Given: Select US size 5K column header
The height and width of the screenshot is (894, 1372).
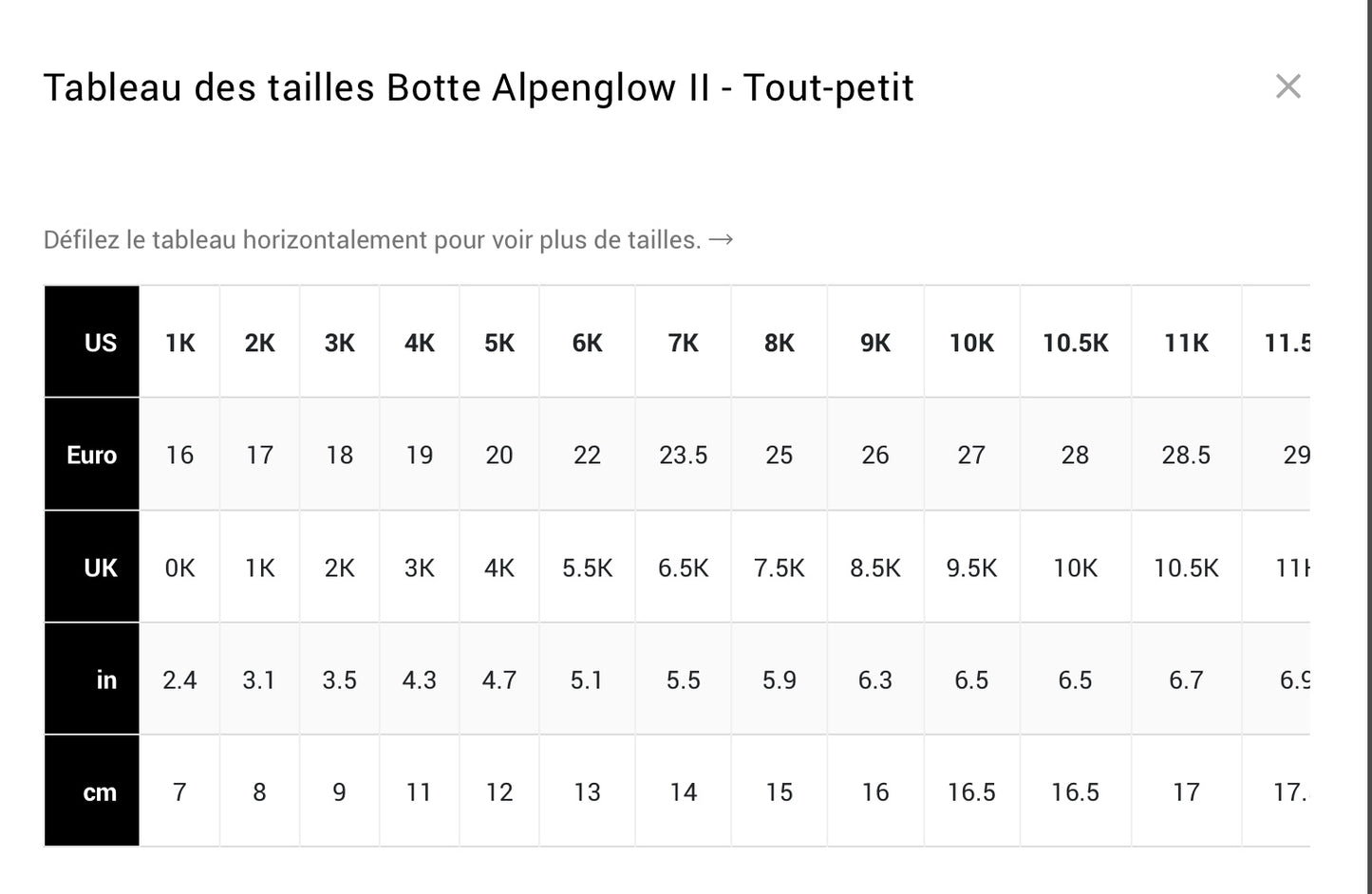Looking at the screenshot, I should point(499,343).
